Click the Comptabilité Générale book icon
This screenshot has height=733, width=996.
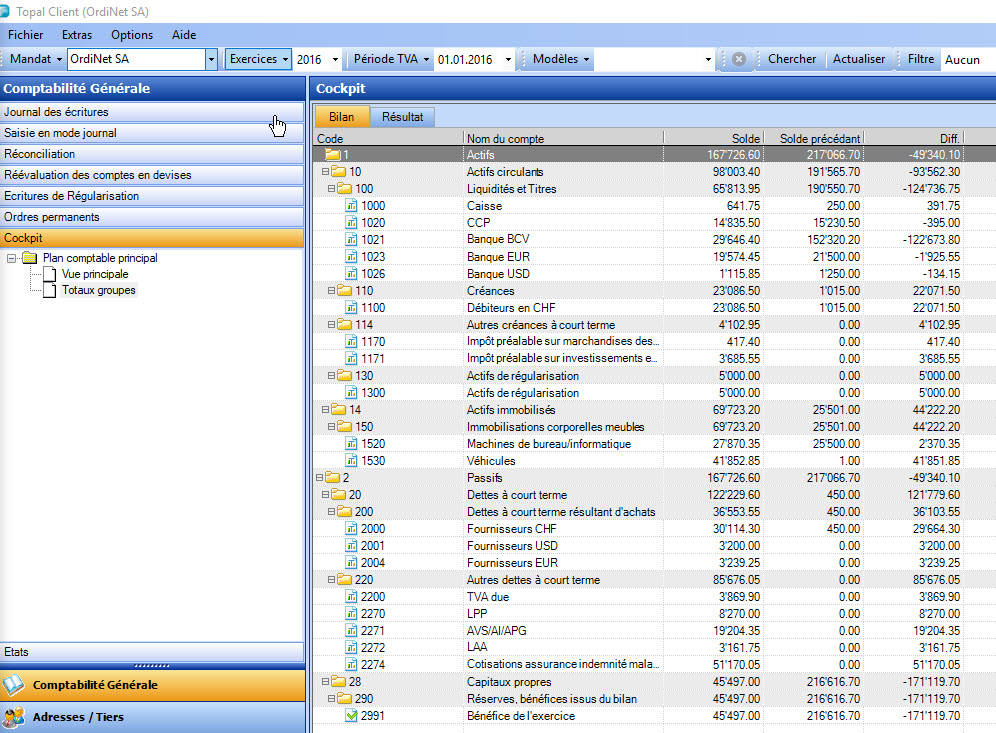(x=14, y=685)
